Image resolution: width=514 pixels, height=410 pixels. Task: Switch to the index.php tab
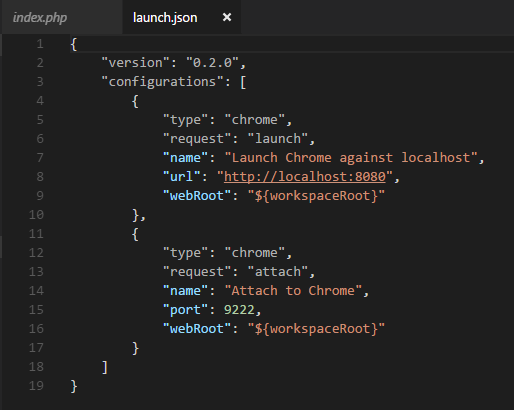(x=40, y=17)
